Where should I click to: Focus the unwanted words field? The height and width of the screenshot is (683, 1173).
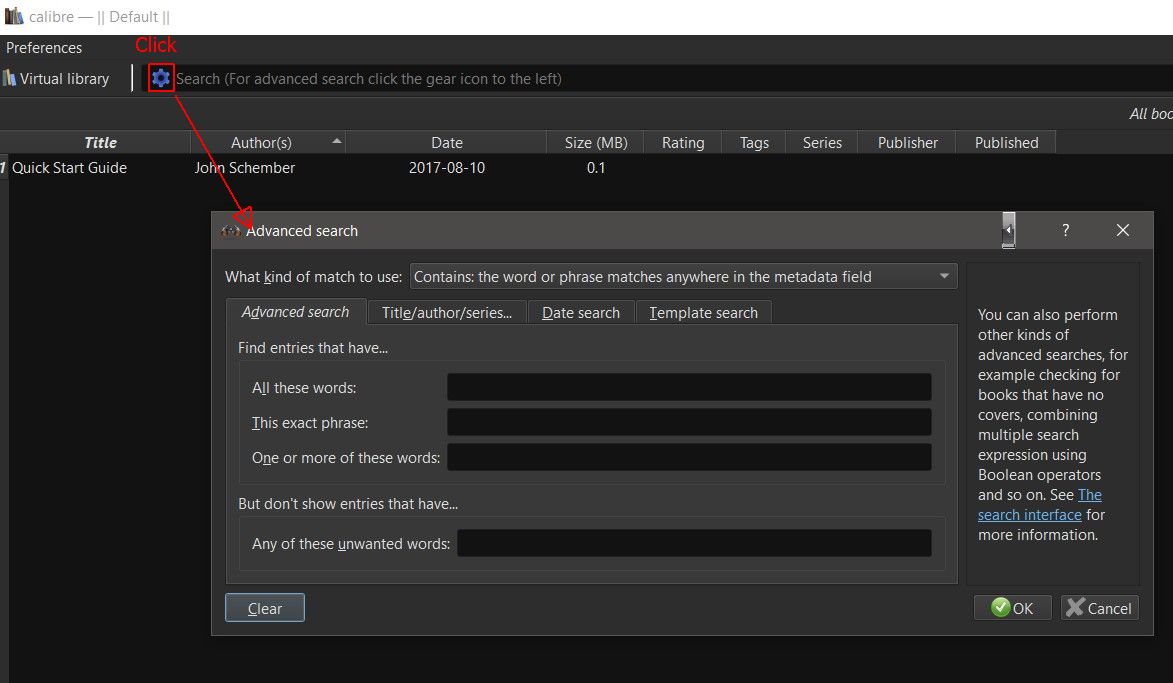(694, 543)
